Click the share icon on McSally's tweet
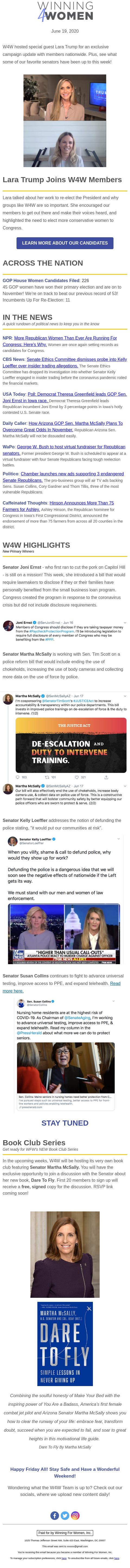 pos(106,777)
